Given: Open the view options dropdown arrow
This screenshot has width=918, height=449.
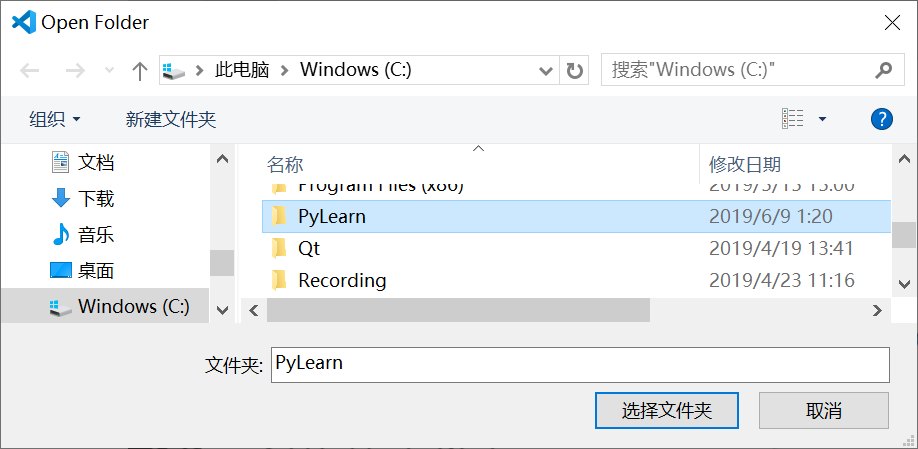Looking at the screenshot, I should tap(822, 119).
